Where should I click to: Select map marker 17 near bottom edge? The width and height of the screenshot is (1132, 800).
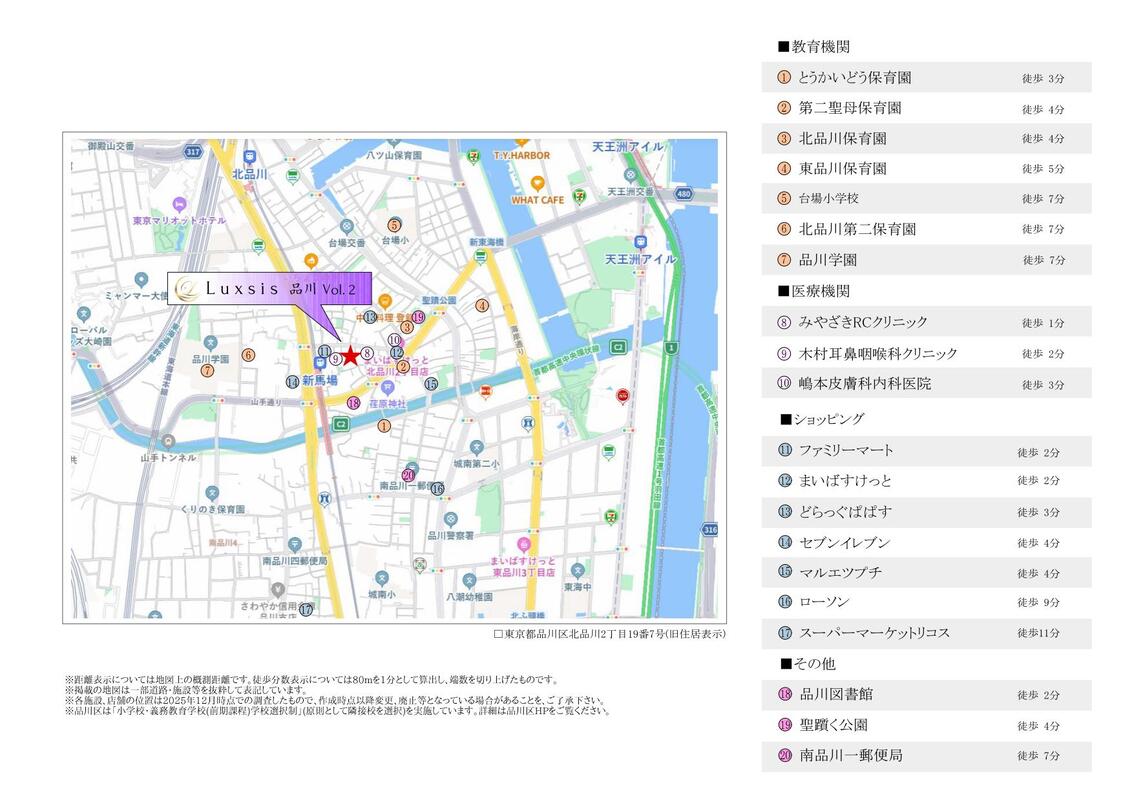pos(306,608)
